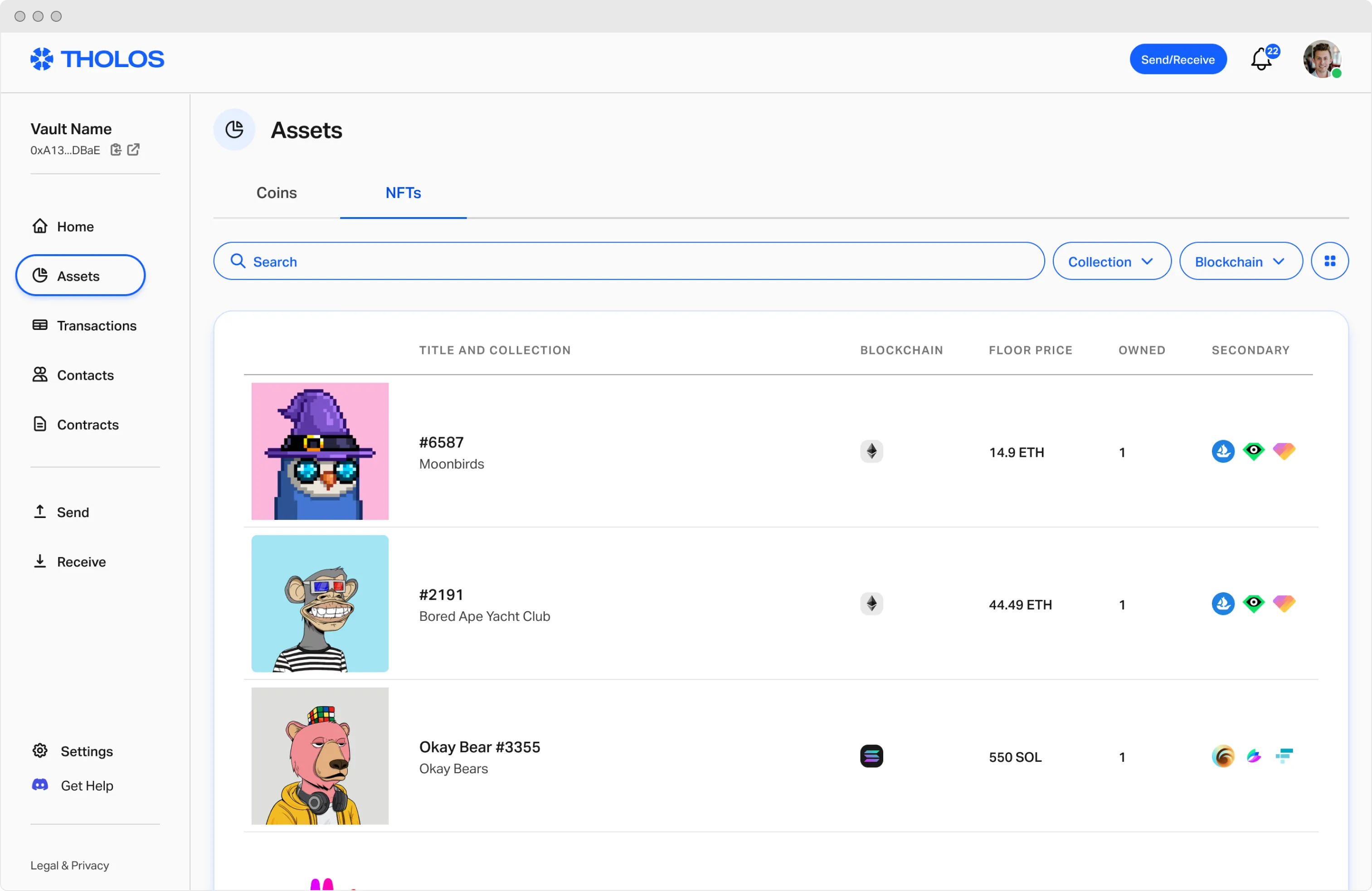Click the #2191 title text
This screenshot has width=1372, height=891.
(441, 594)
